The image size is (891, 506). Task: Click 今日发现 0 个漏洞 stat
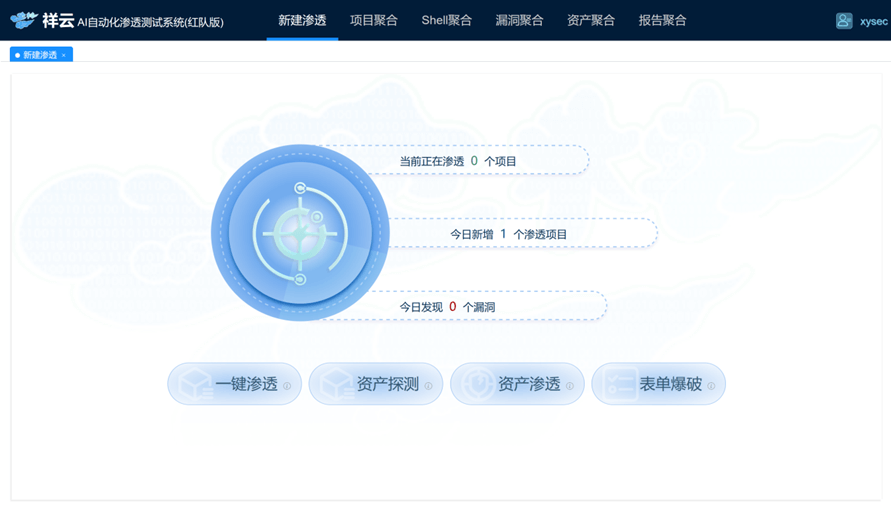(x=447, y=307)
